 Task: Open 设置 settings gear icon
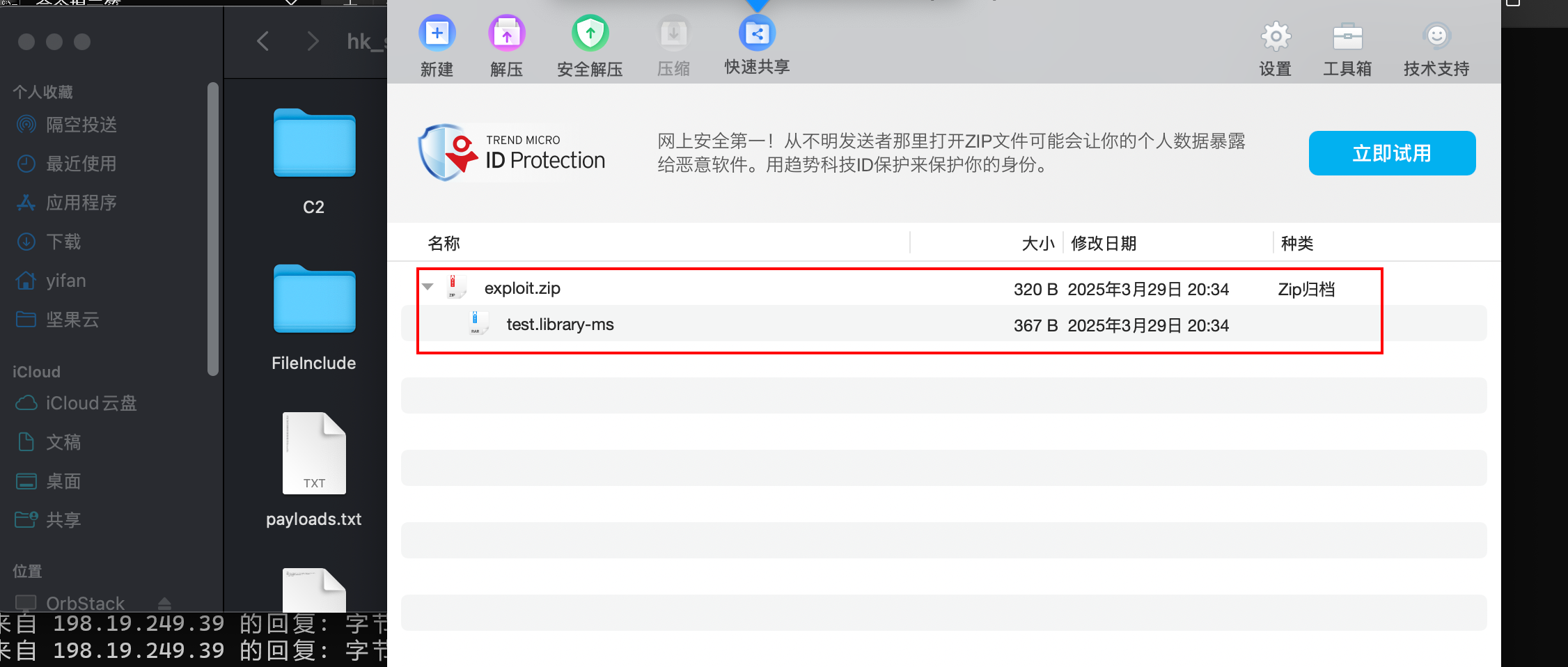pyautogui.click(x=1276, y=36)
